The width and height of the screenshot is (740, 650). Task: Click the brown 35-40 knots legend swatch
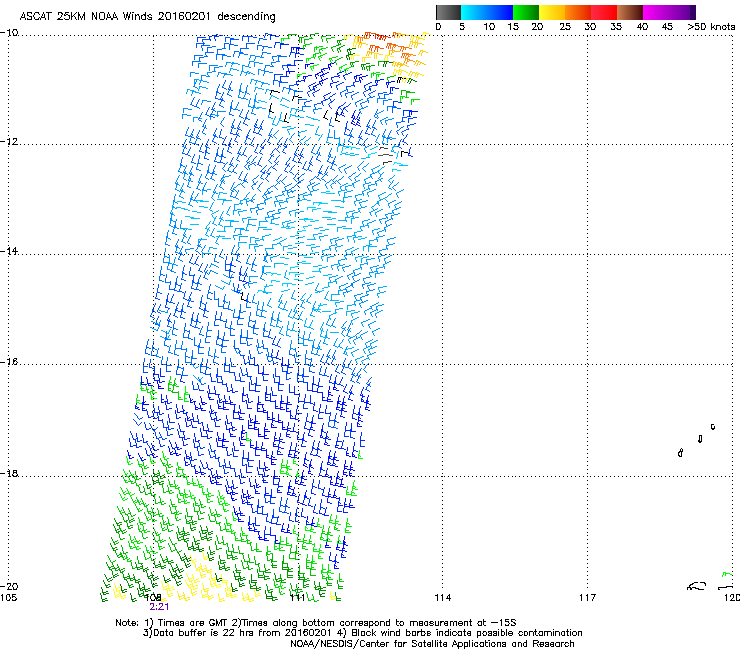pos(630,12)
